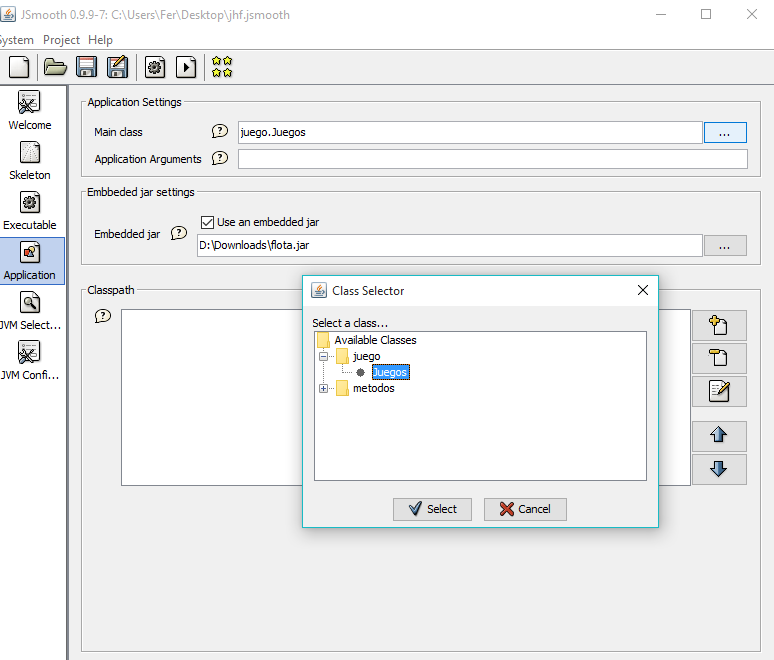Open the JVM Selection sidebar panel
Screen dimensions: 774x660
click(x=30, y=311)
